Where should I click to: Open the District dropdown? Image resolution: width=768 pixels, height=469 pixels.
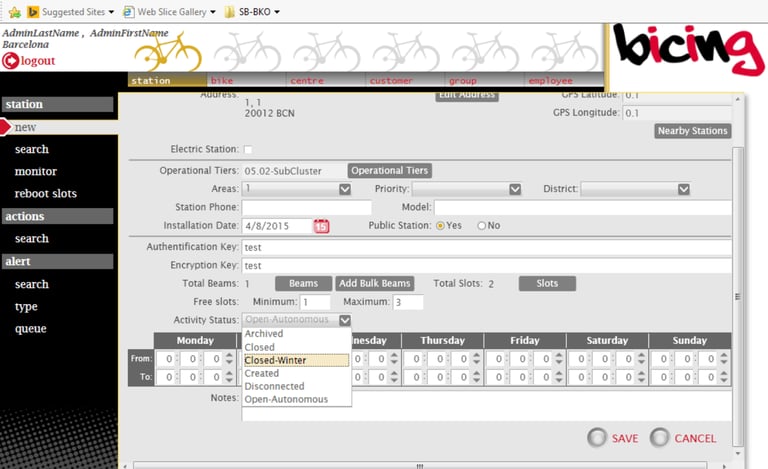635,189
